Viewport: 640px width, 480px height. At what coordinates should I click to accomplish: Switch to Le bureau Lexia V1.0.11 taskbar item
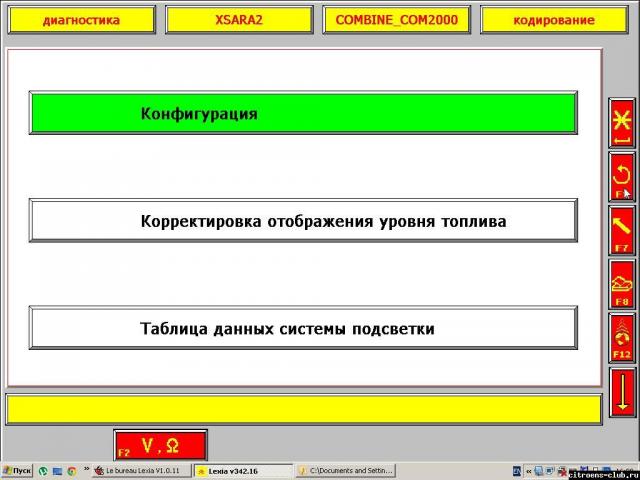point(141,471)
